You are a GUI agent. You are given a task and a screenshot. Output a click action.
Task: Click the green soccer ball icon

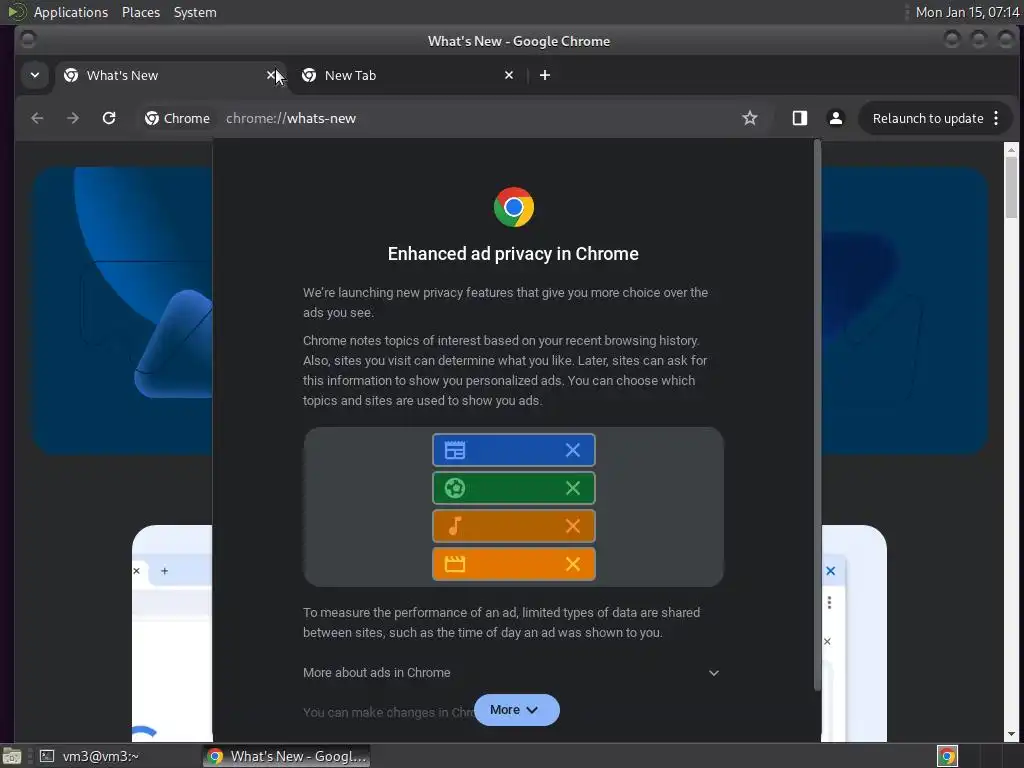click(x=455, y=488)
